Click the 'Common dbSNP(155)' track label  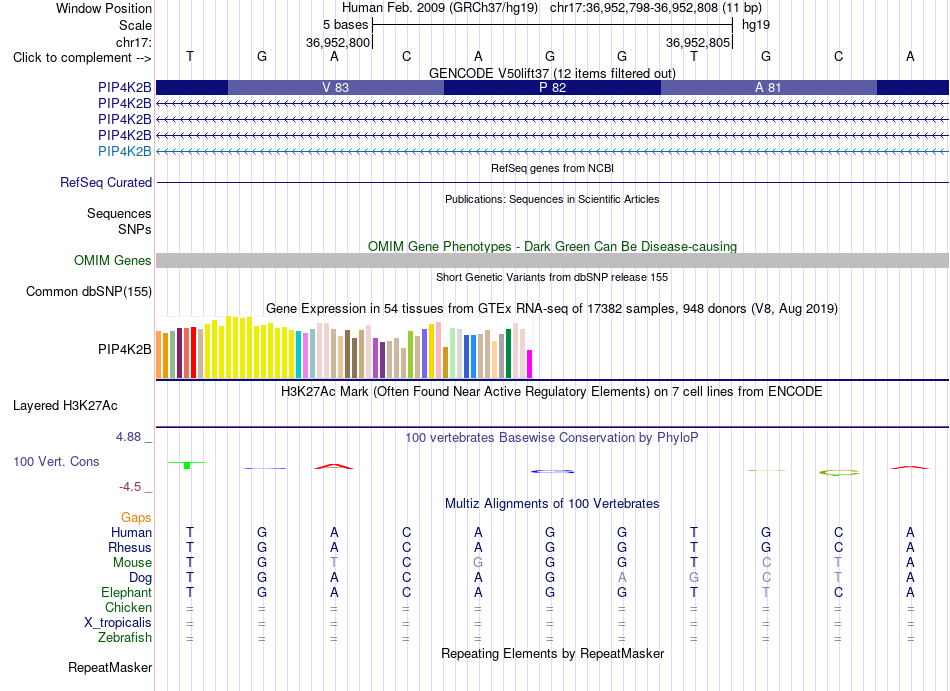(x=88, y=291)
